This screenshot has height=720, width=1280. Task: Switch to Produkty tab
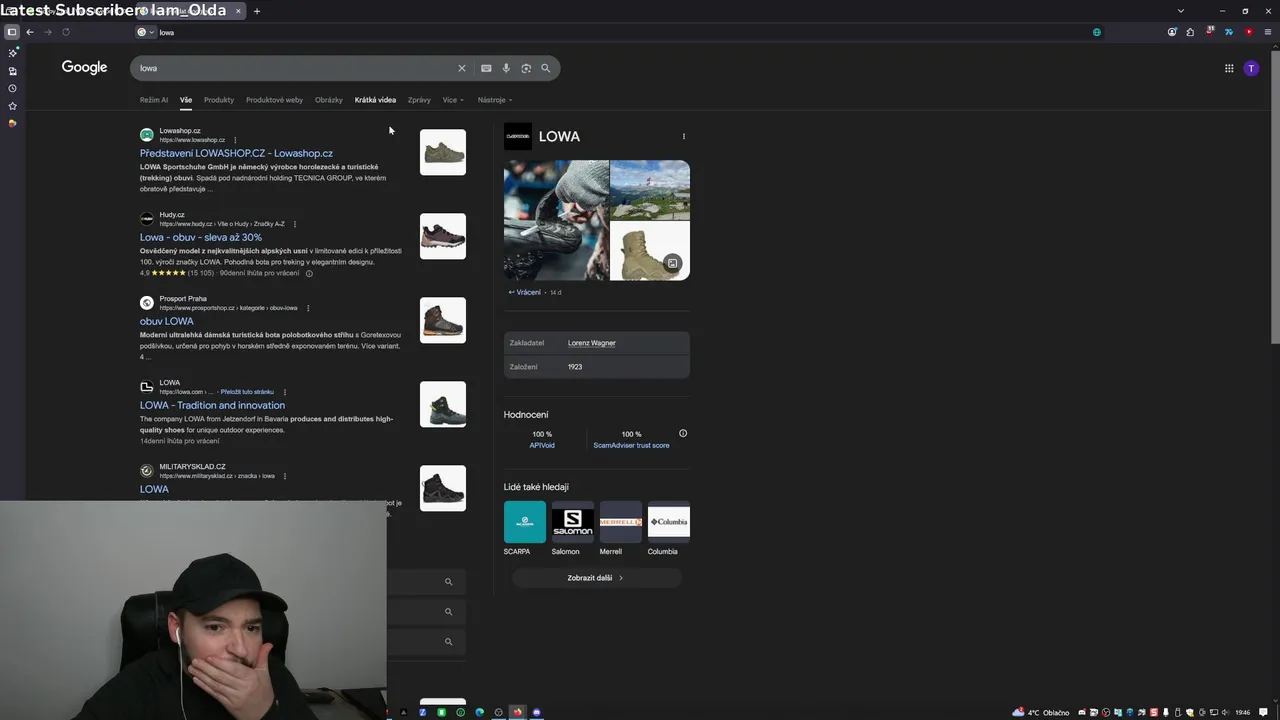219,100
